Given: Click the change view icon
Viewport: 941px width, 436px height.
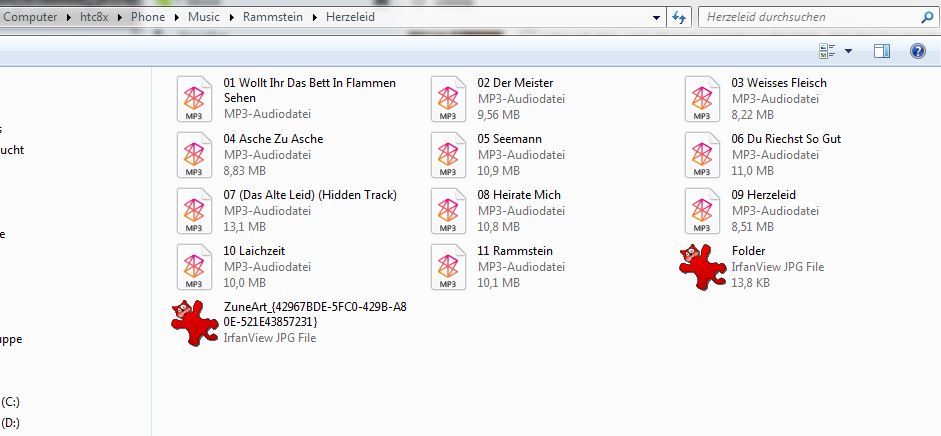Looking at the screenshot, I should point(828,51).
